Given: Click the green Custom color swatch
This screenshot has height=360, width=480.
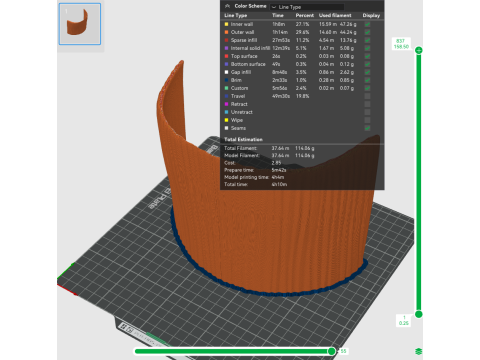Looking at the screenshot, I should click(227, 88).
